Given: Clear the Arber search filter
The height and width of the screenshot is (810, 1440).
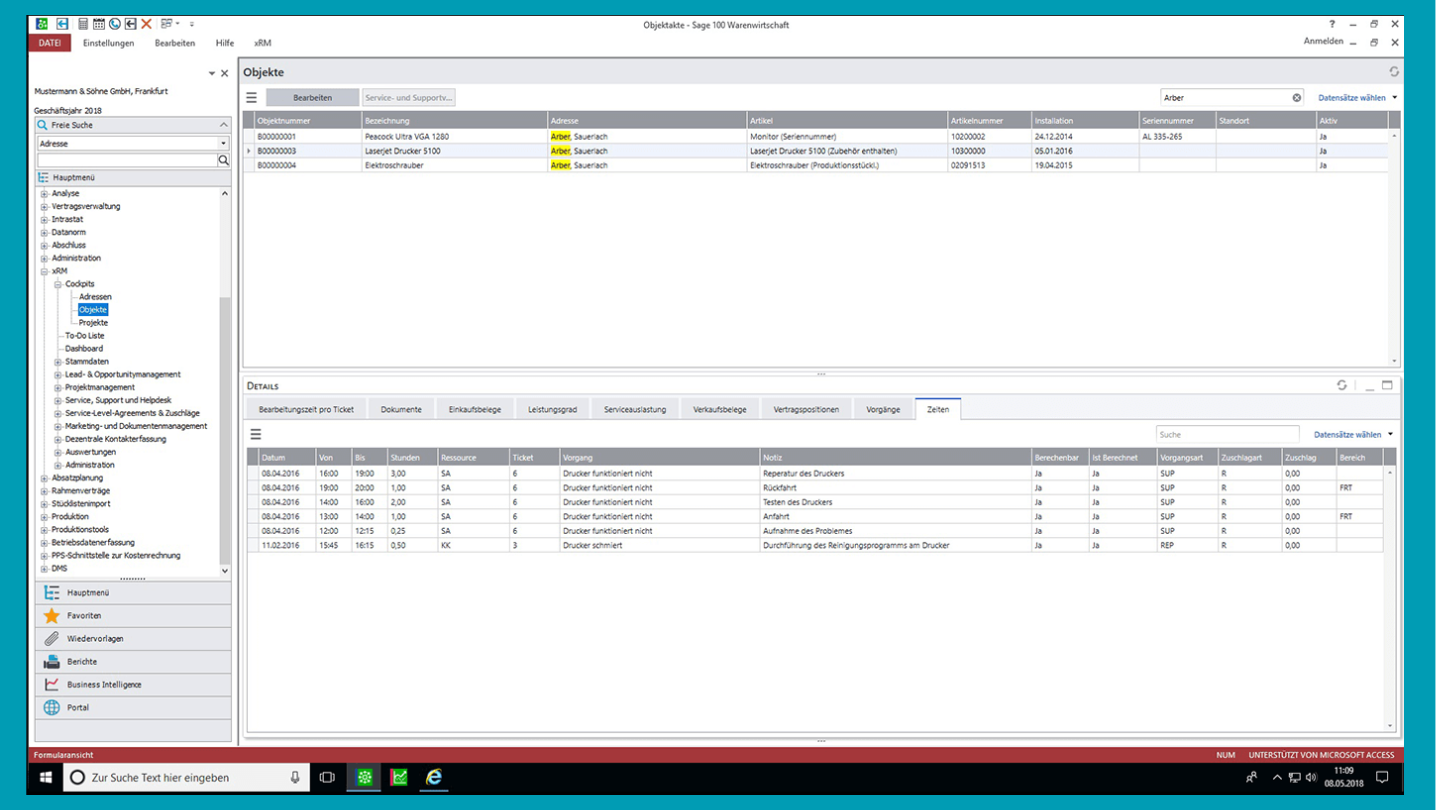Looking at the screenshot, I should coord(1297,97).
